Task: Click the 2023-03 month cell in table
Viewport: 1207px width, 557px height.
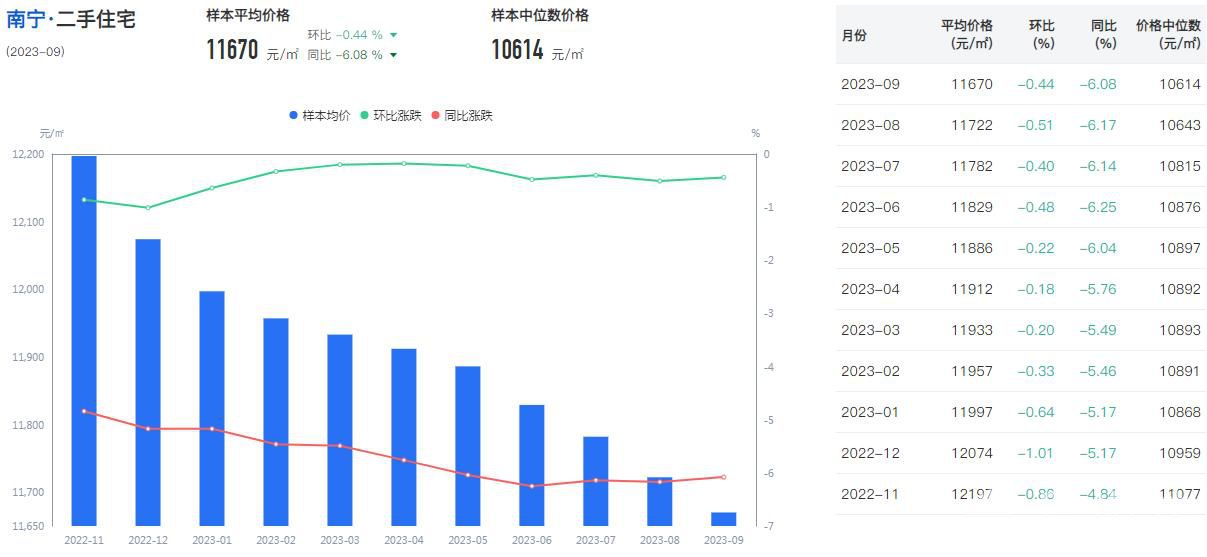Action: (870, 330)
